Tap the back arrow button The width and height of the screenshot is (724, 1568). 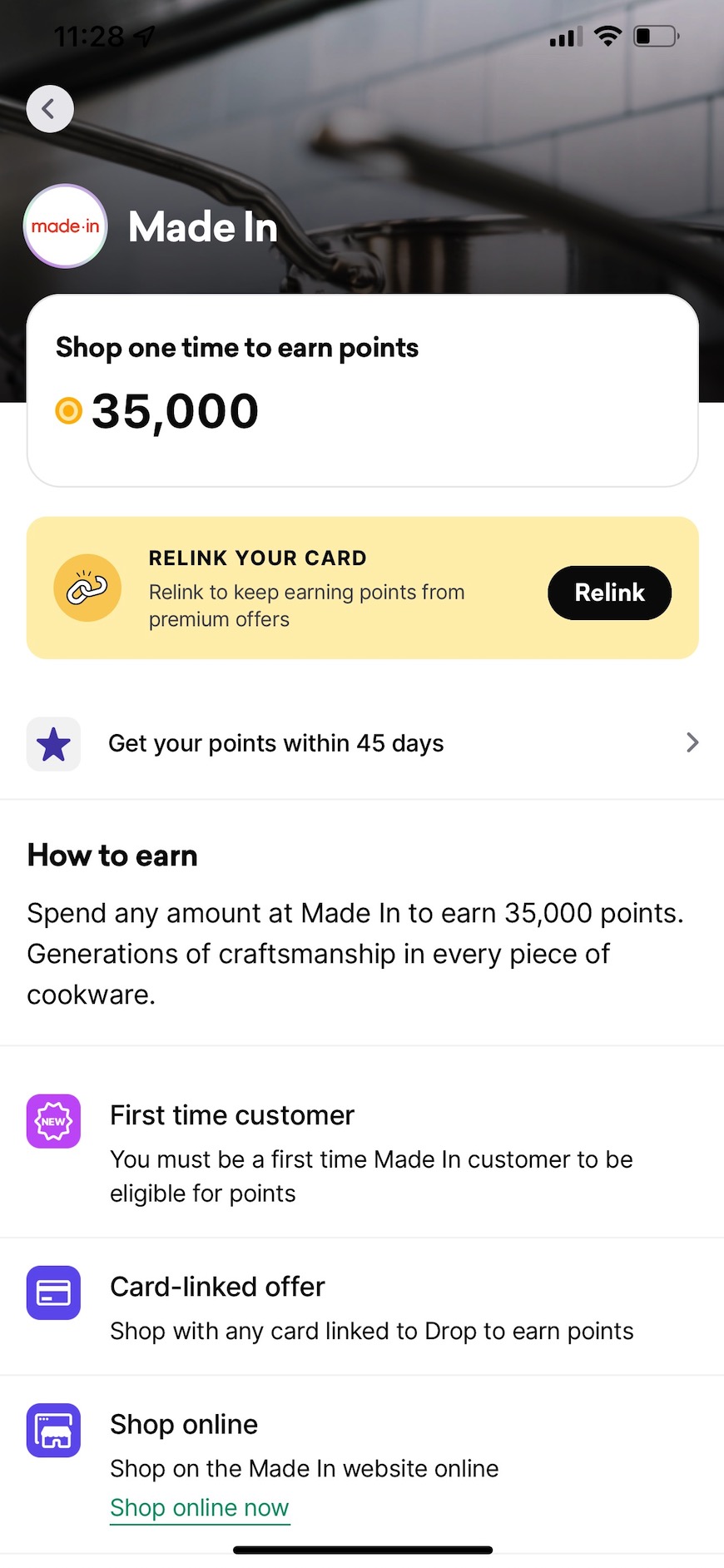tap(50, 109)
